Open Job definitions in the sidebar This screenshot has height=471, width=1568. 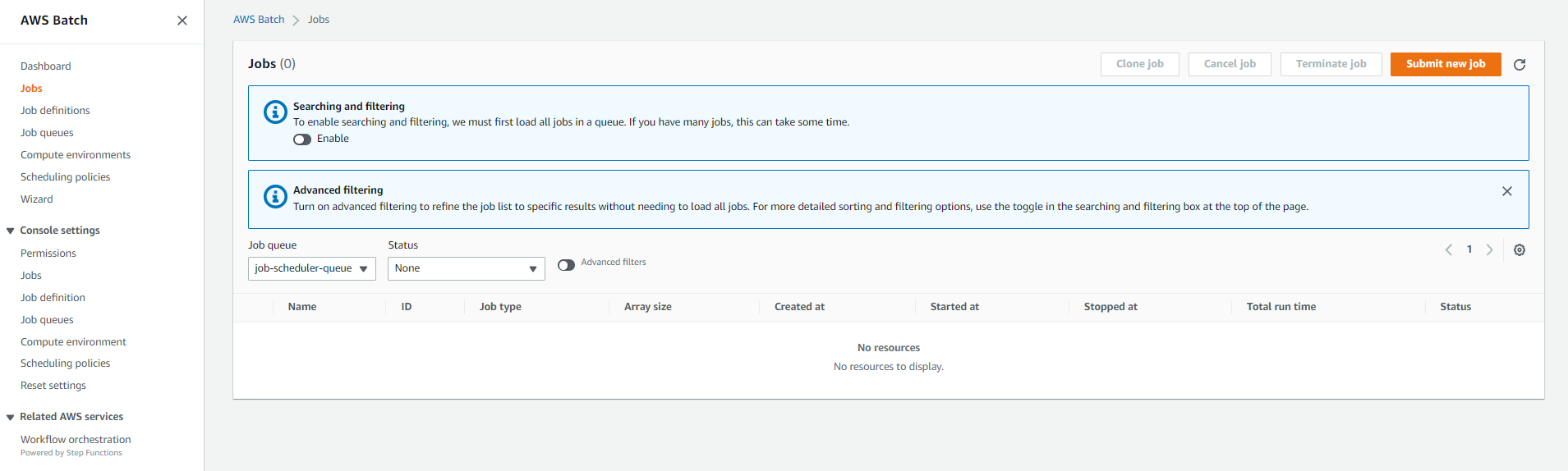[x=55, y=111]
